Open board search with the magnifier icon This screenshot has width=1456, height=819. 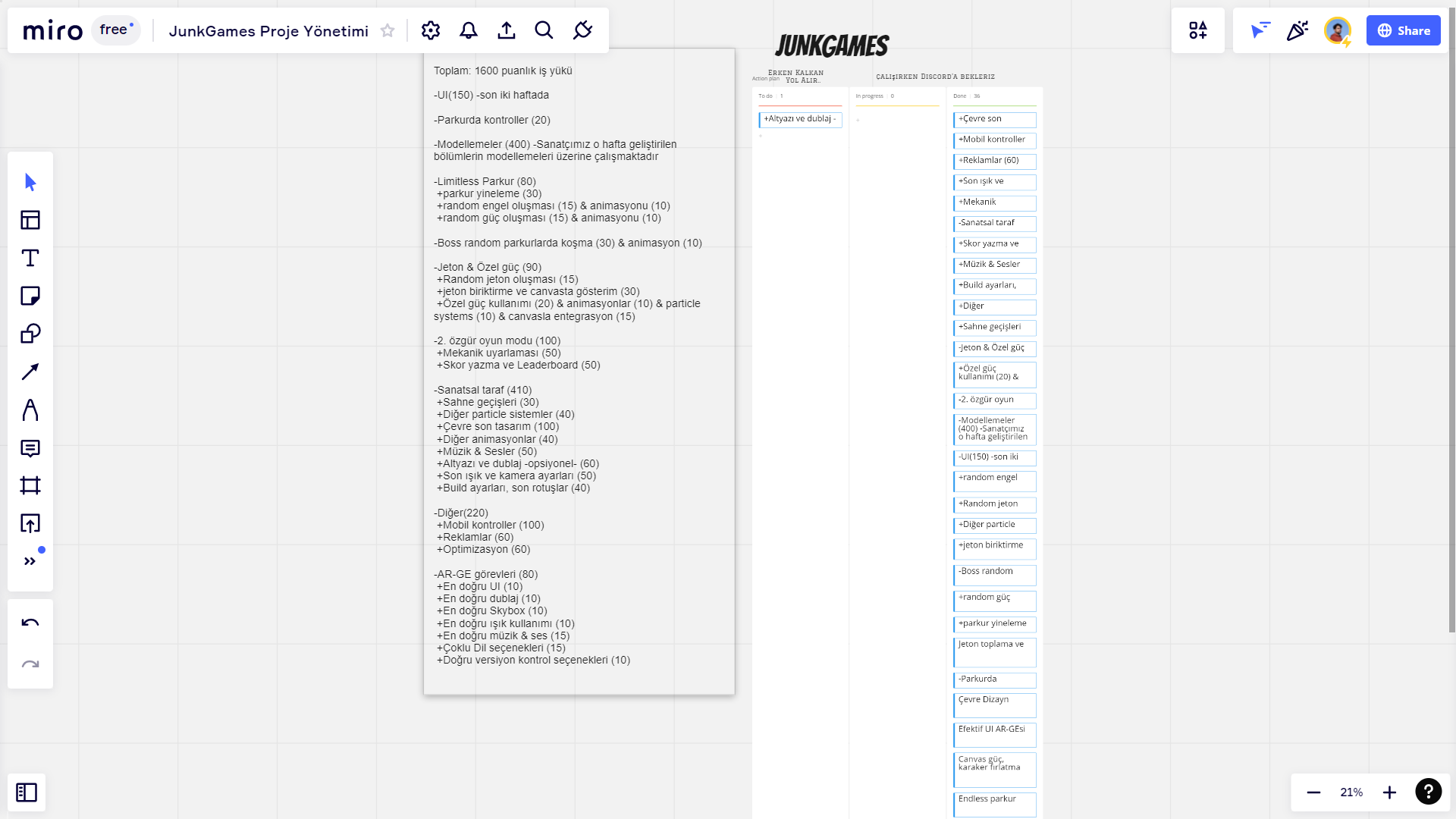coord(544,30)
